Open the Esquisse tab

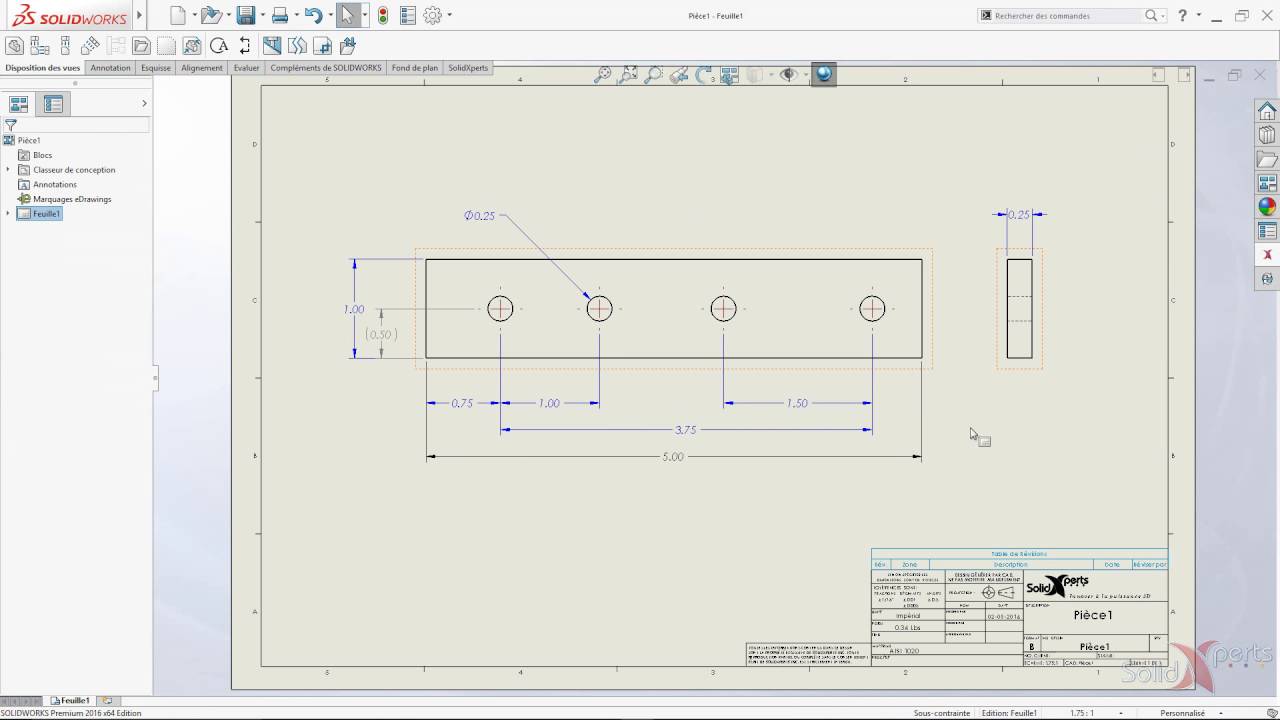pyautogui.click(x=155, y=68)
